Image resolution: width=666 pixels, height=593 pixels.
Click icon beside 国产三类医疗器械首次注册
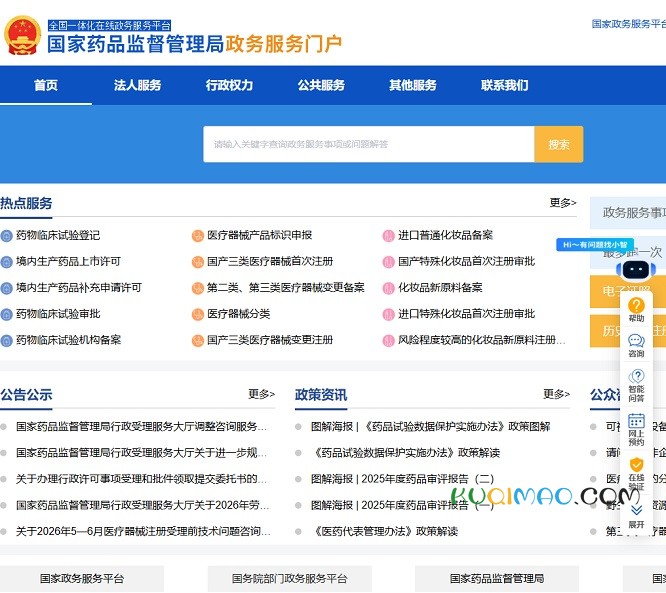198,262
